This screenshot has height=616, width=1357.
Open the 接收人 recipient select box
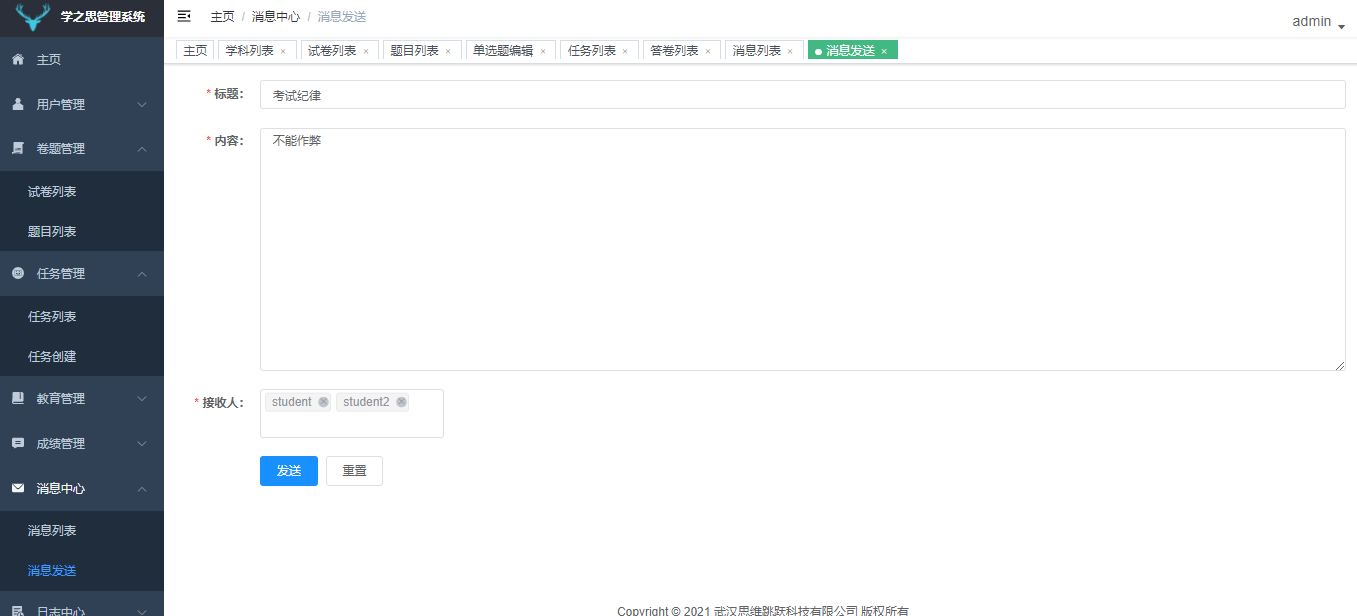pyautogui.click(x=352, y=413)
